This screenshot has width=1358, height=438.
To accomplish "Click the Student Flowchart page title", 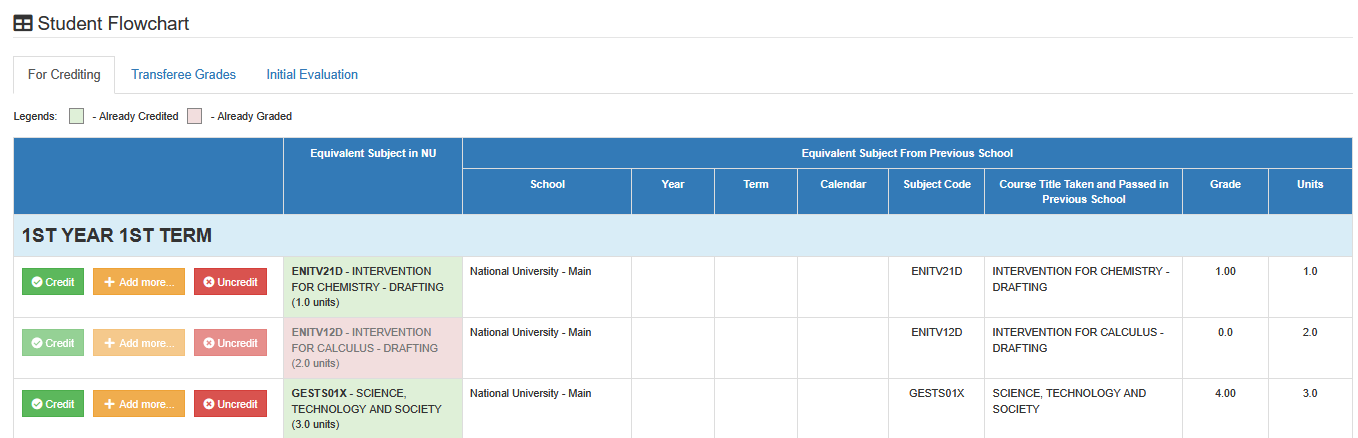I will [x=113, y=23].
